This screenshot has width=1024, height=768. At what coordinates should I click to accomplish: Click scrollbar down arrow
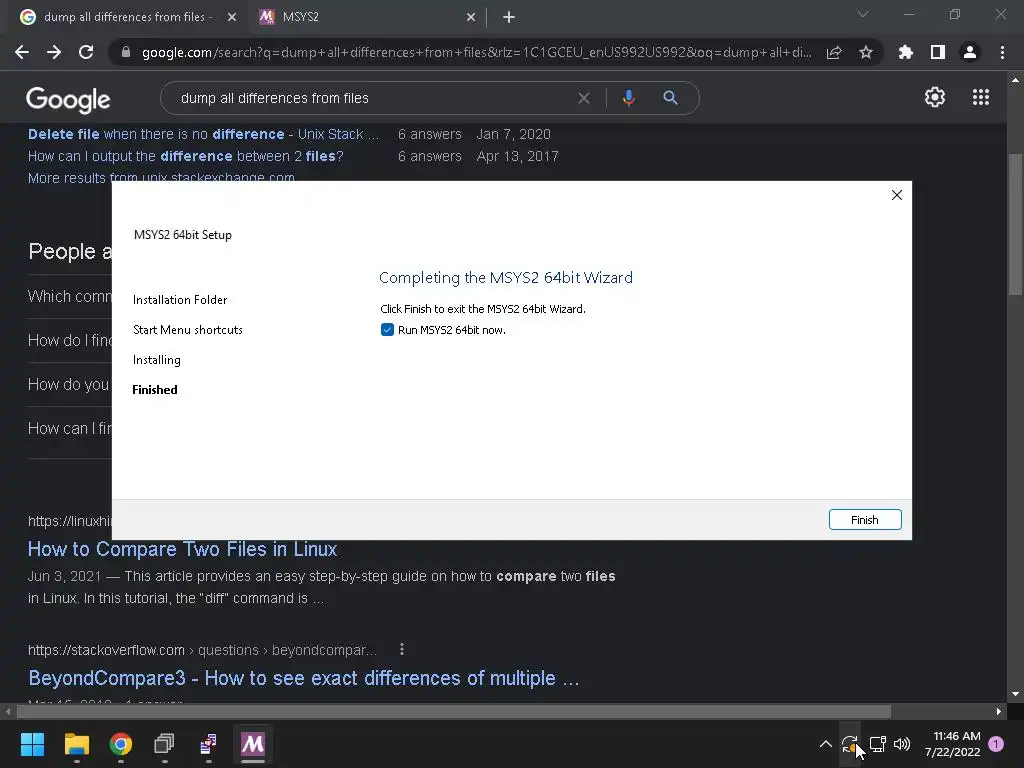(x=1015, y=694)
